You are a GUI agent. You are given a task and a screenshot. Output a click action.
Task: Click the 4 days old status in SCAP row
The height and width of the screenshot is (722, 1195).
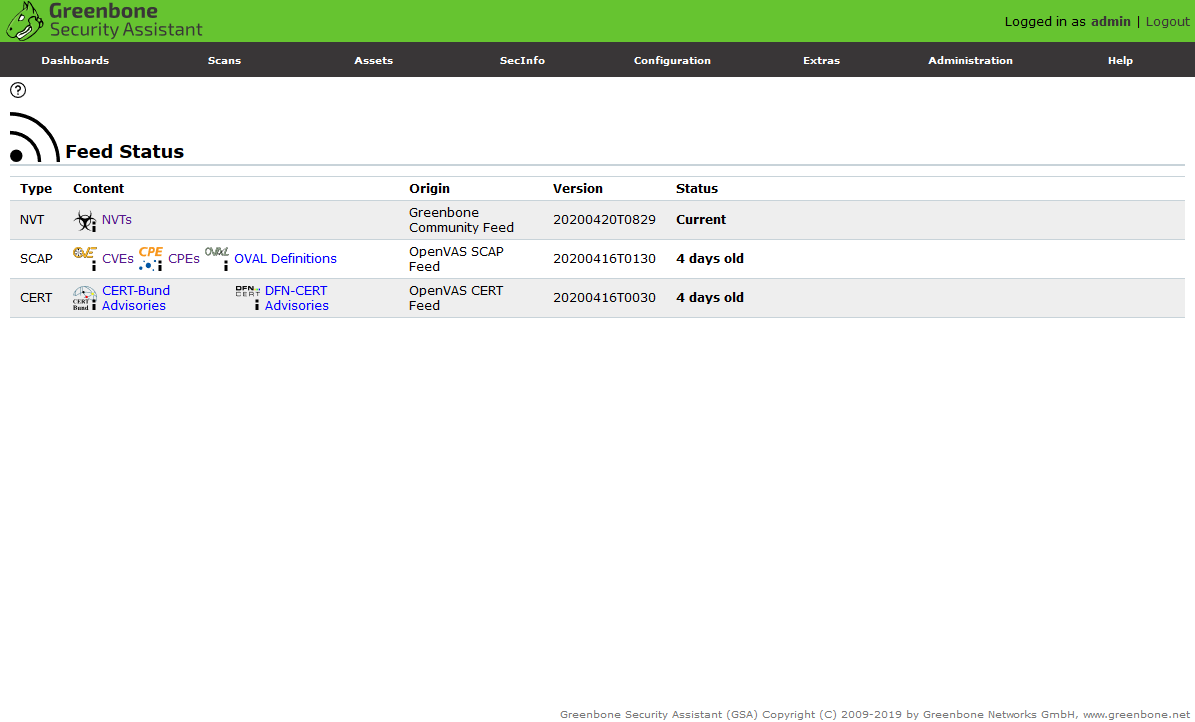click(710, 258)
